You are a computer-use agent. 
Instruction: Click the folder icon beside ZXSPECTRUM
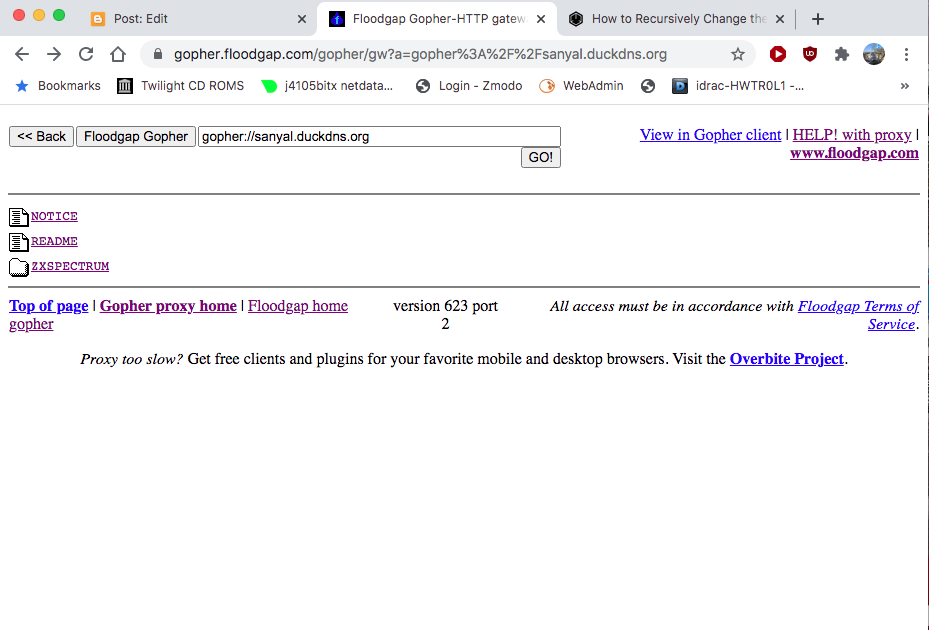(x=18, y=266)
